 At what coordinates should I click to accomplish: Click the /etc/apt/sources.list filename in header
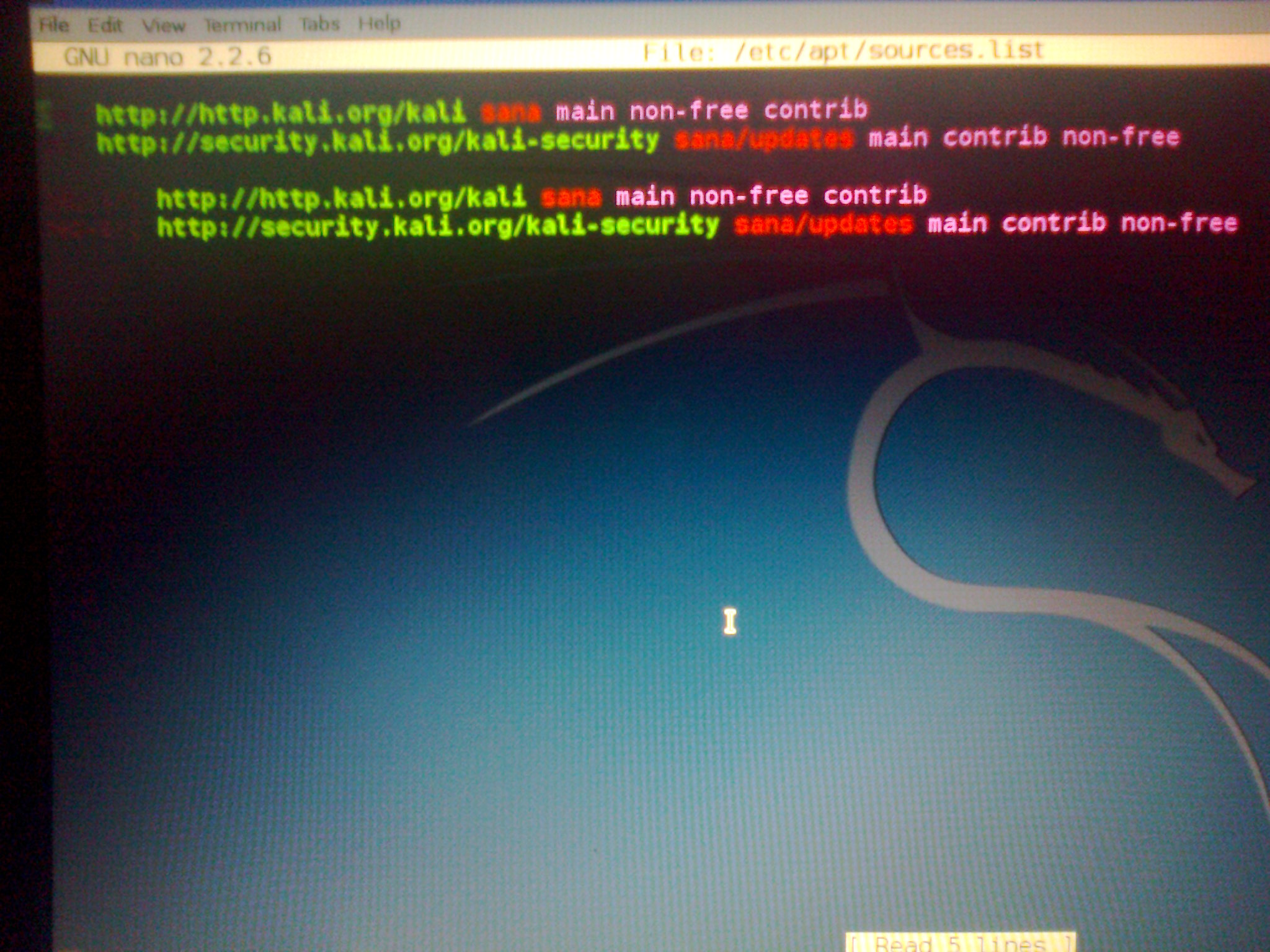coord(889,50)
